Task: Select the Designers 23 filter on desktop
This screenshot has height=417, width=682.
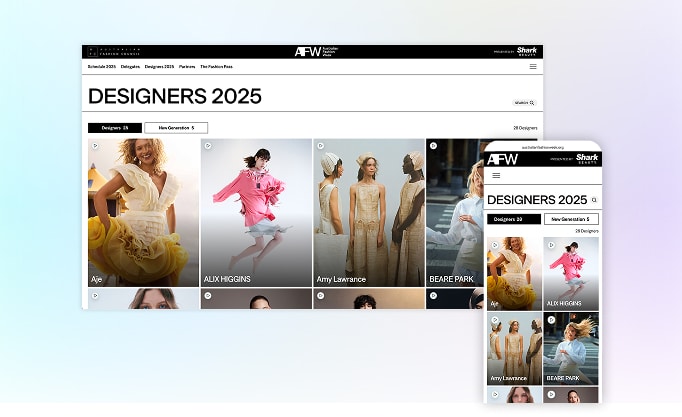Action: click(114, 128)
